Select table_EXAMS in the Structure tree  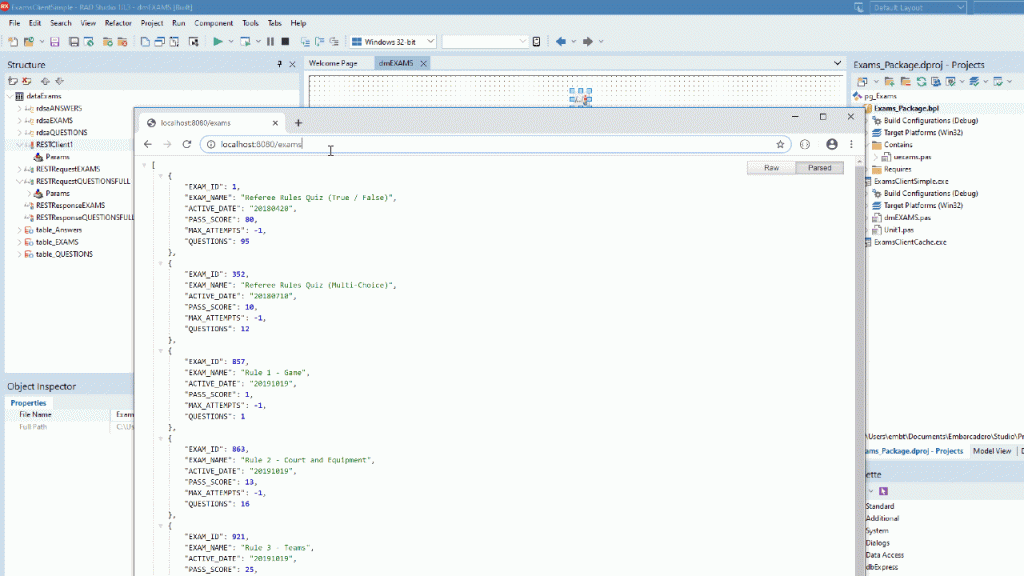click(57, 242)
